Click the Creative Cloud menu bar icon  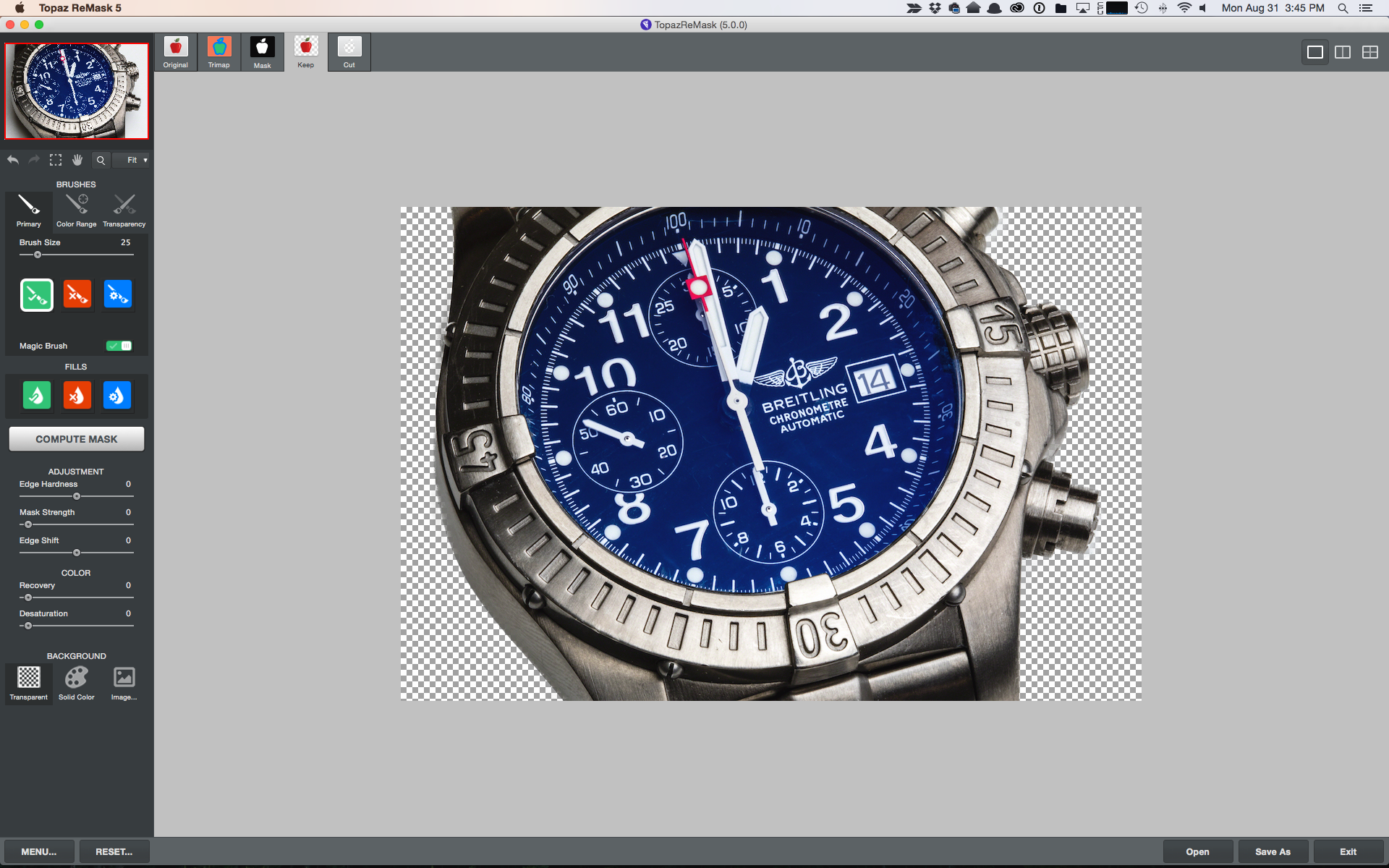coord(1017,8)
